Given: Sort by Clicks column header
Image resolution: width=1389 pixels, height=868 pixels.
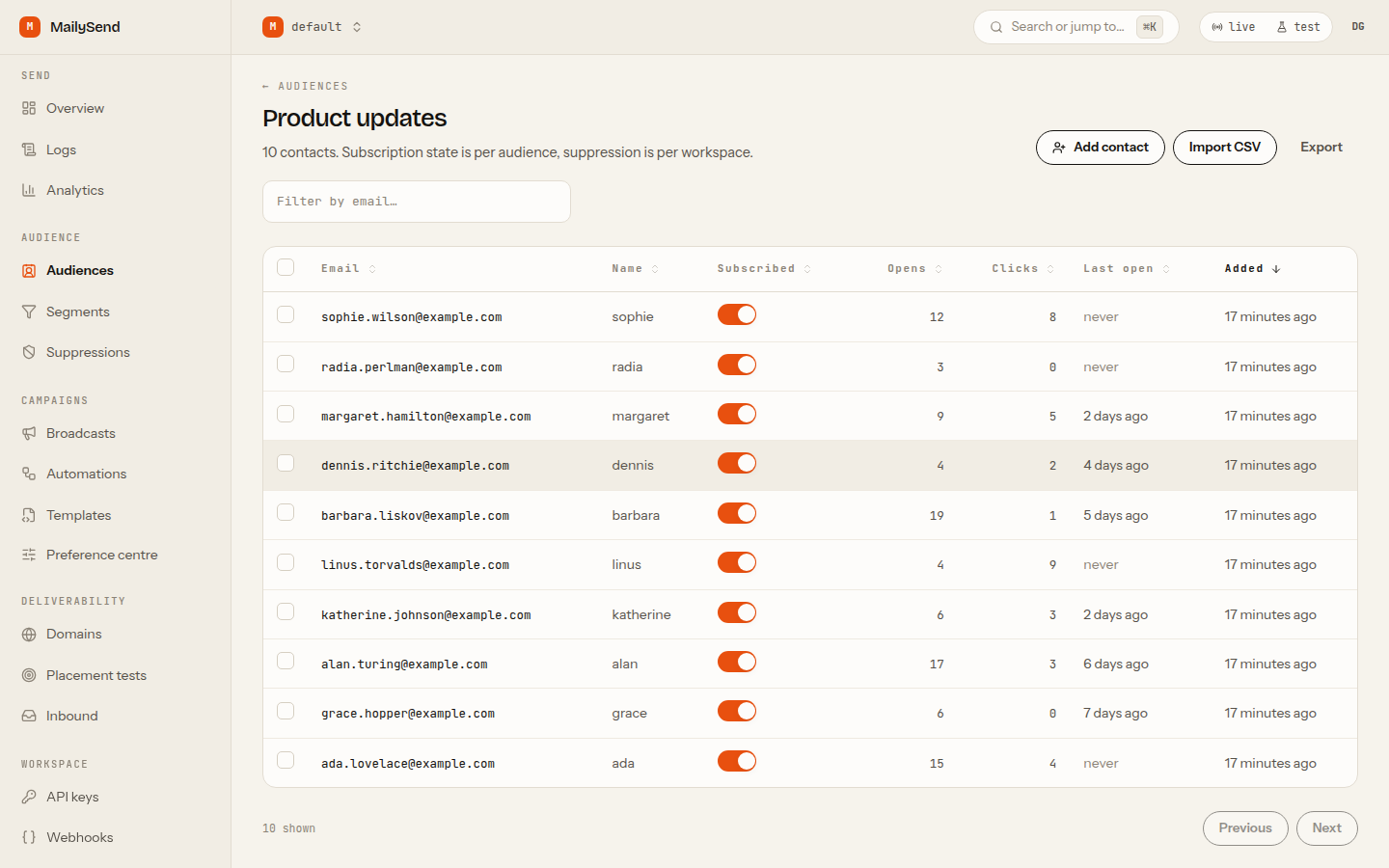Looking at the screenshot, I should coord(1022,269).
